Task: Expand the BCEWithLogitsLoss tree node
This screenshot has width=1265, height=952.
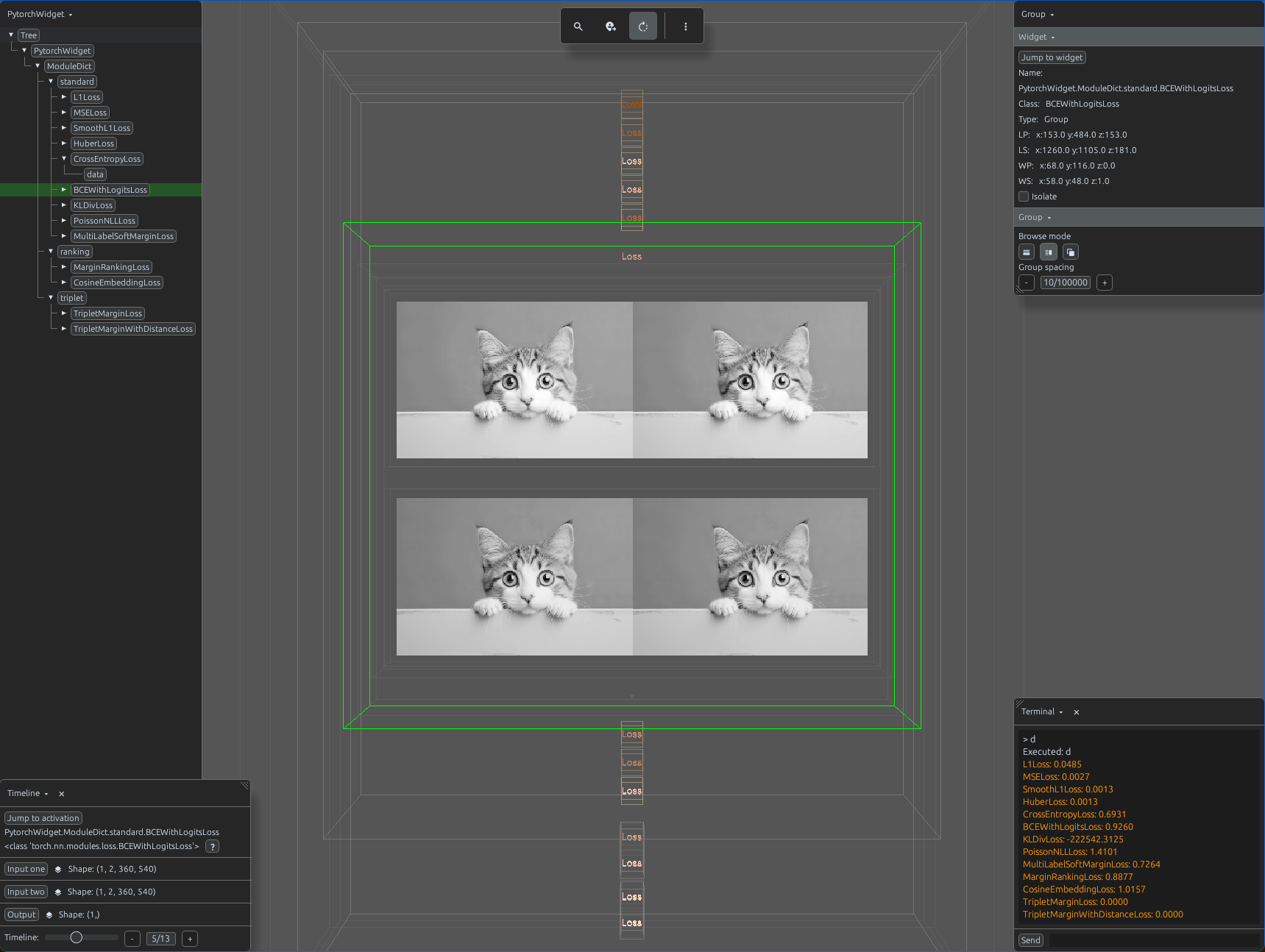Action: tap(64, 190)
